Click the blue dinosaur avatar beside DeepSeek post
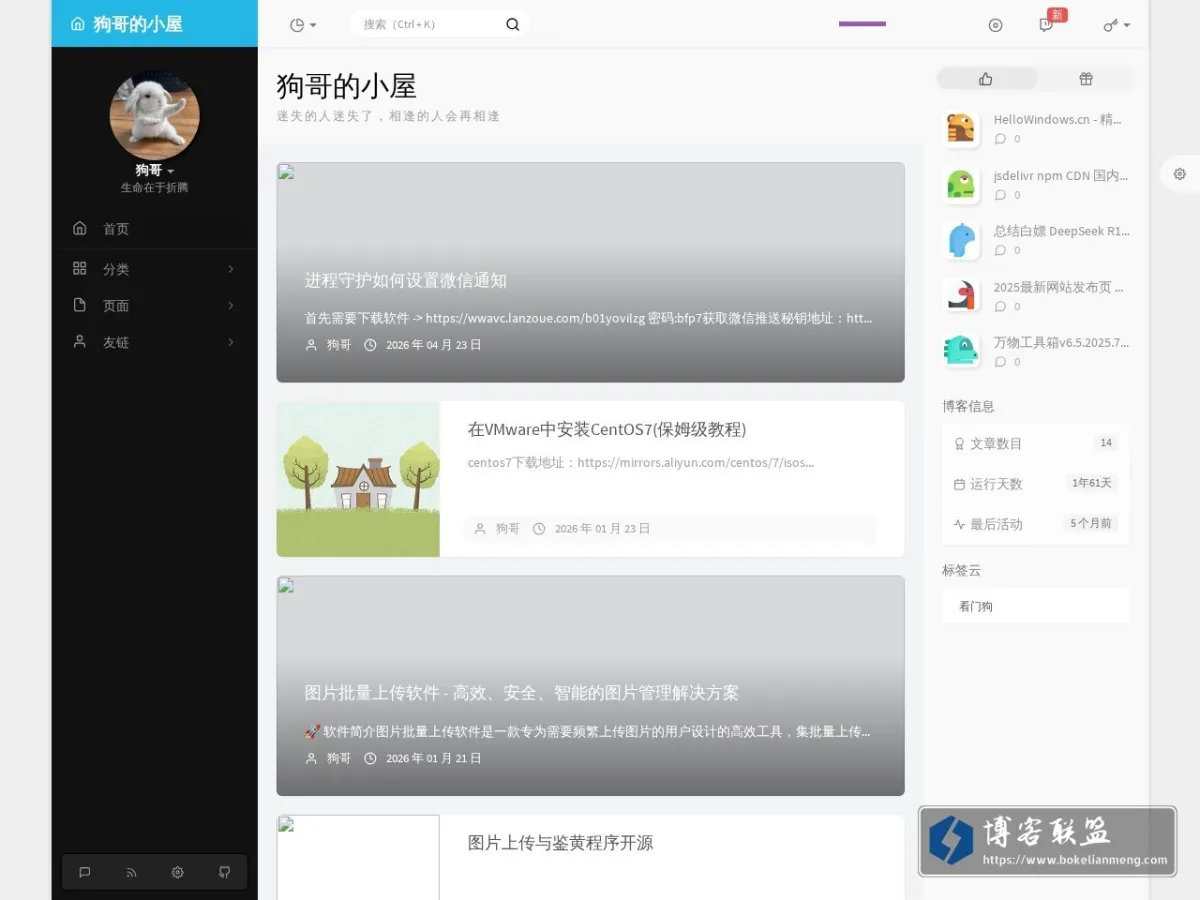 961,240
